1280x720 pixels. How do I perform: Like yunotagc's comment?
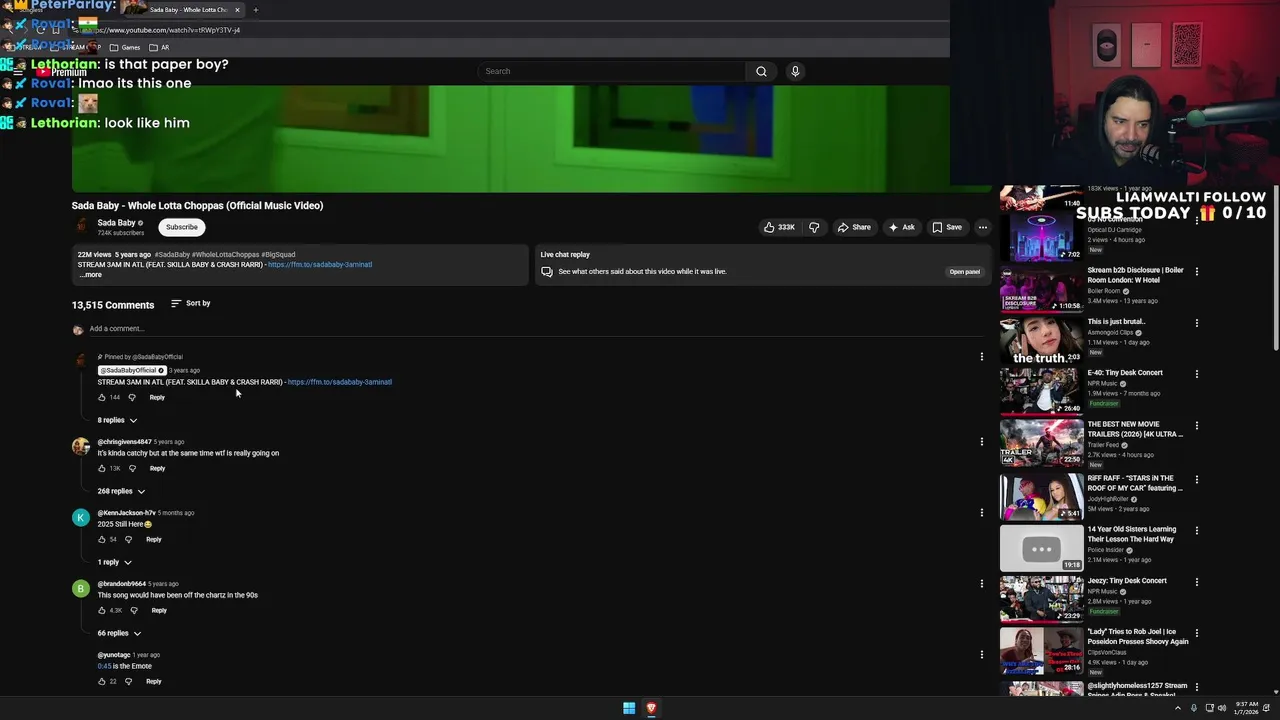[x=102, y=681]
